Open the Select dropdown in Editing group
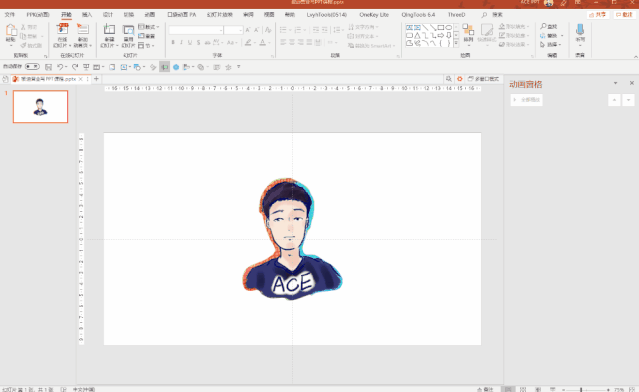639x392 pixels. [x=551, y=44]
